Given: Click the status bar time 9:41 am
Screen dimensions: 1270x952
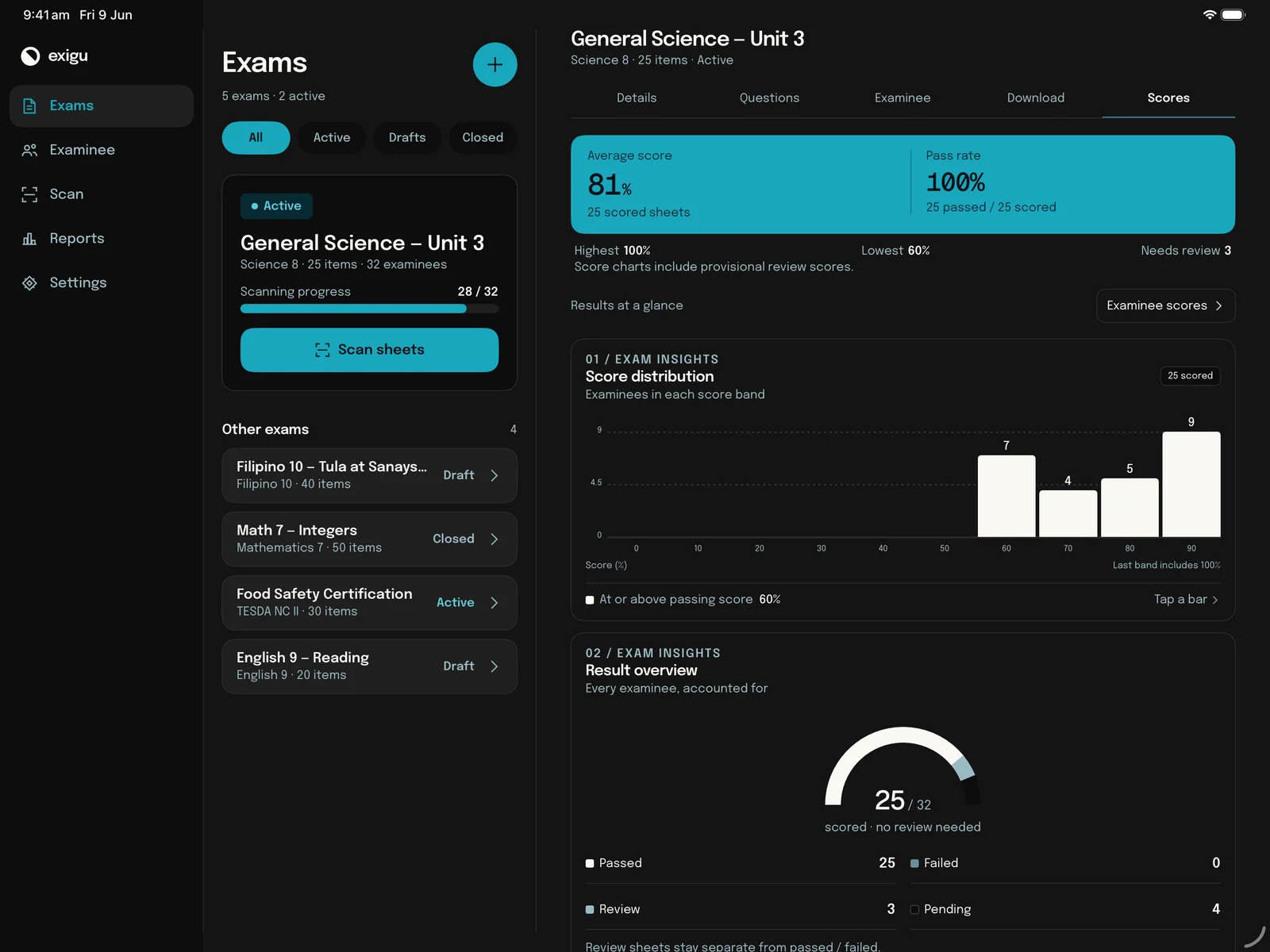Looking at the screenshot, I should pyautogui.click(x=46, y=15).
